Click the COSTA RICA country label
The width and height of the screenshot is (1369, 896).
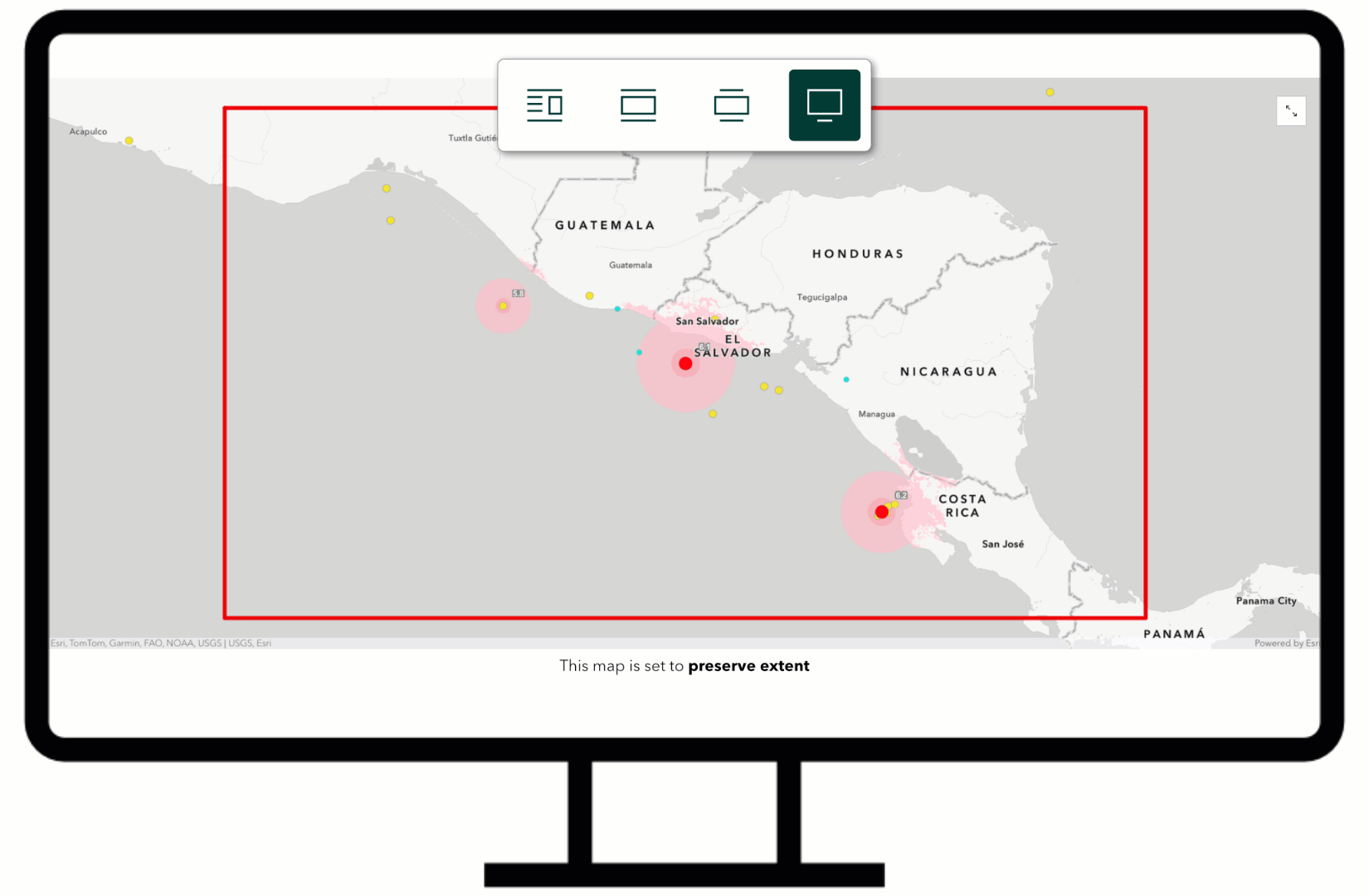click(x=962, y=506)
